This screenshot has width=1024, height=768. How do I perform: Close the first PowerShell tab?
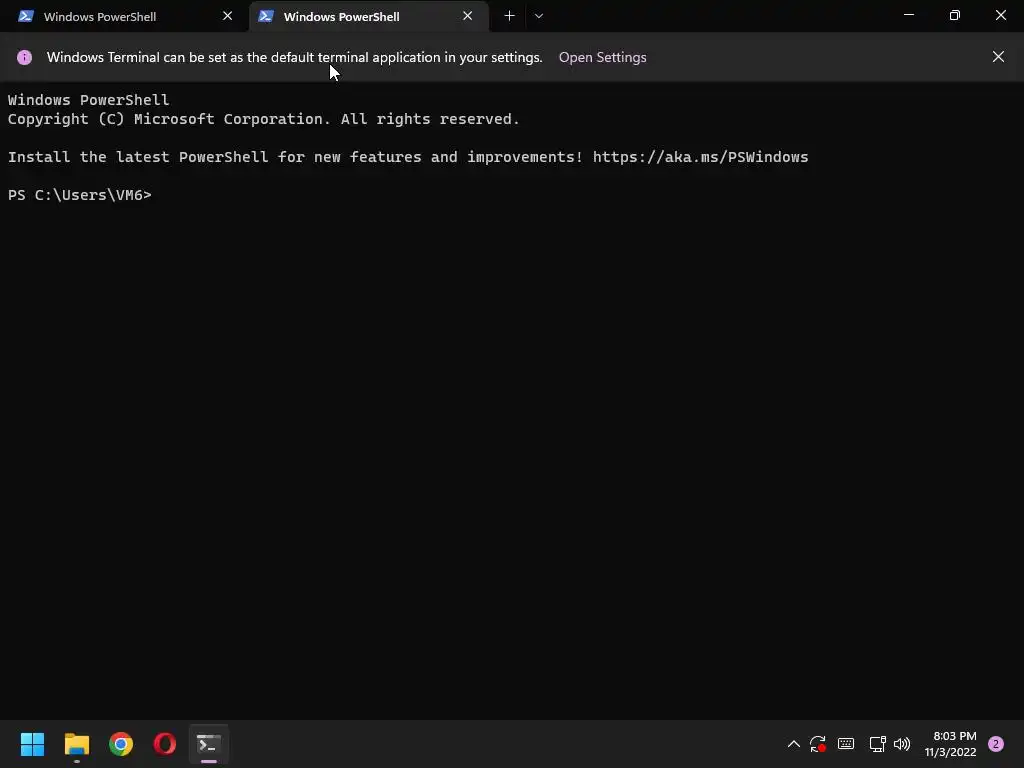227,16
